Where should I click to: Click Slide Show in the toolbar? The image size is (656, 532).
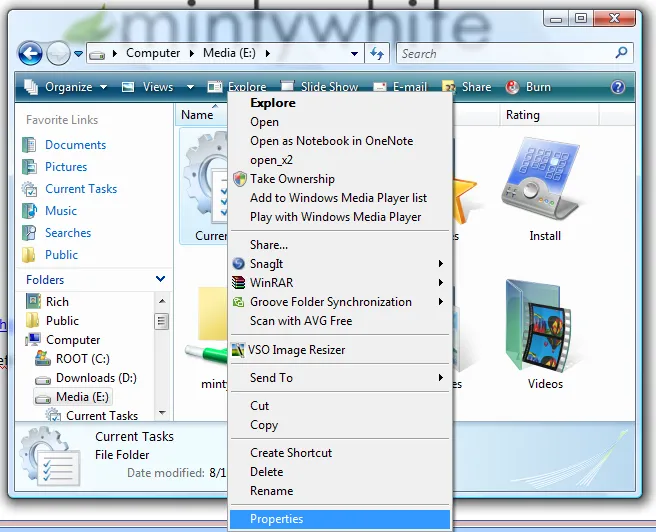click(320, 87)
